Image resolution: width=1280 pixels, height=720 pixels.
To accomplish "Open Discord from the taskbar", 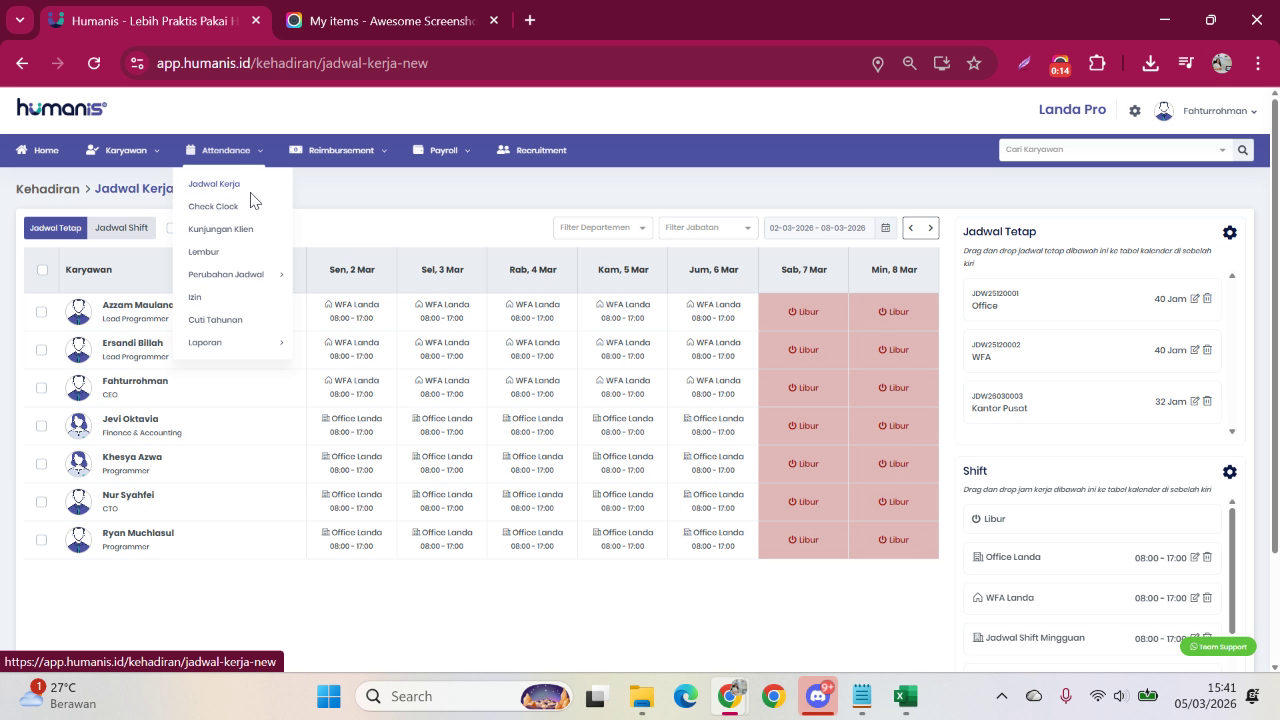I will coord(819,696).
